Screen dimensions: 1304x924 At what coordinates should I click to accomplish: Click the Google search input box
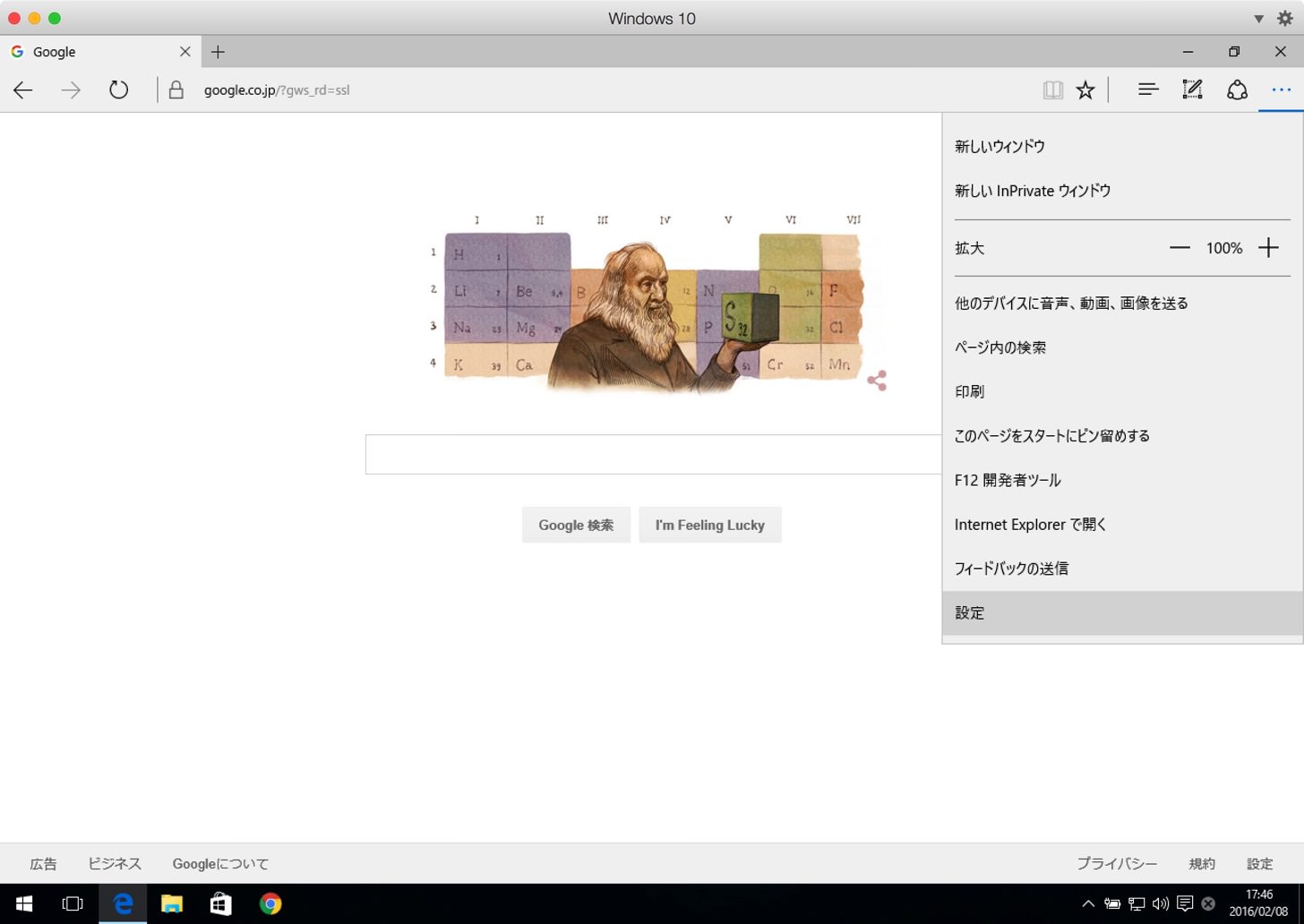[653, 454]
